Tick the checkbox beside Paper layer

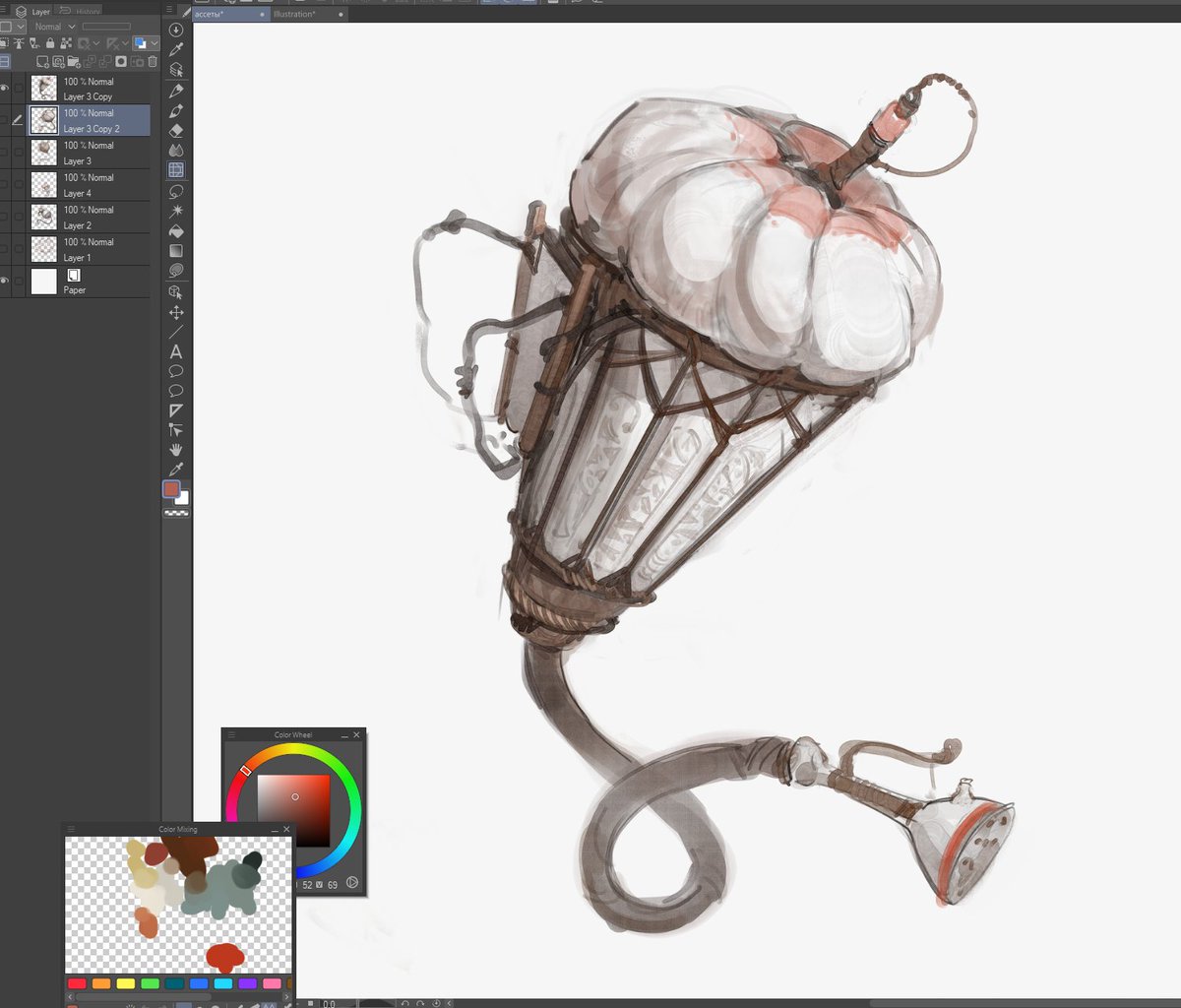point(19,282)
